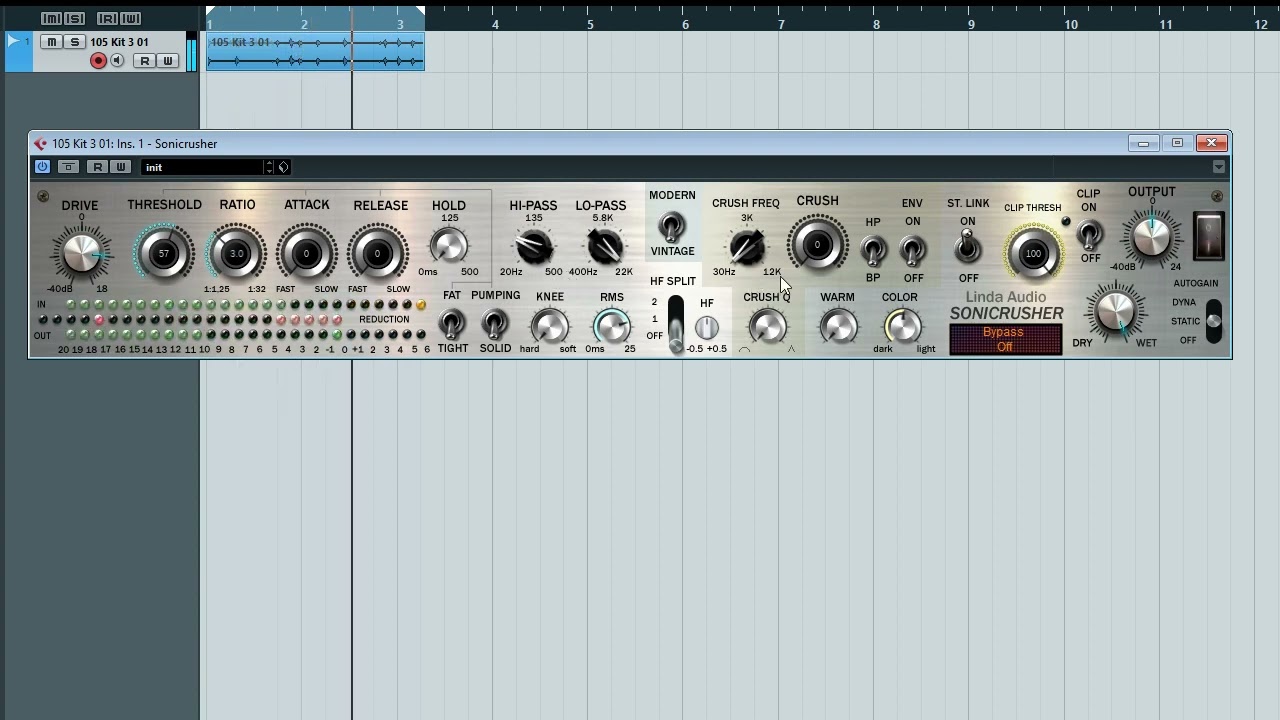Toggle the black rocker power switch
Image resolution: width=1280 pixels, height=720 pixels.
1209,237
